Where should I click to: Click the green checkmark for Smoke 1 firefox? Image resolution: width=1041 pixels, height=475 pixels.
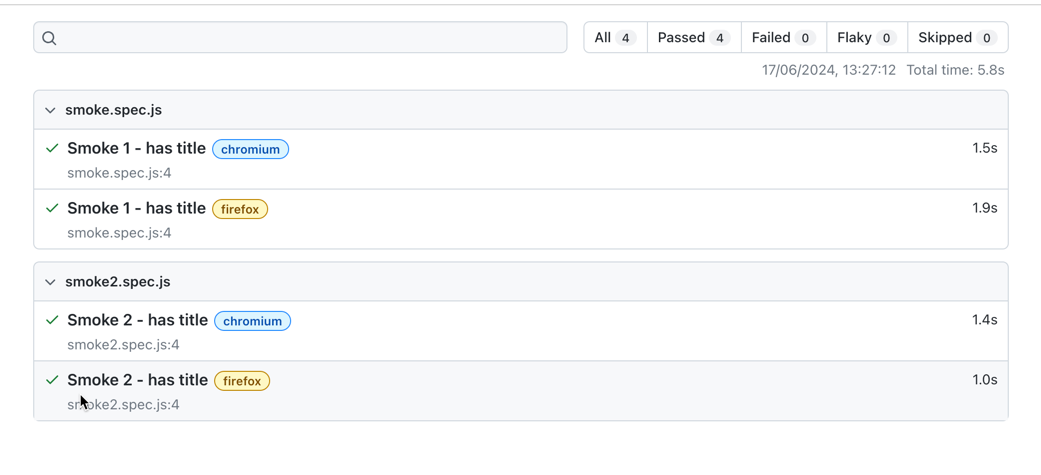pyautogui.click(x=52, y=209)
